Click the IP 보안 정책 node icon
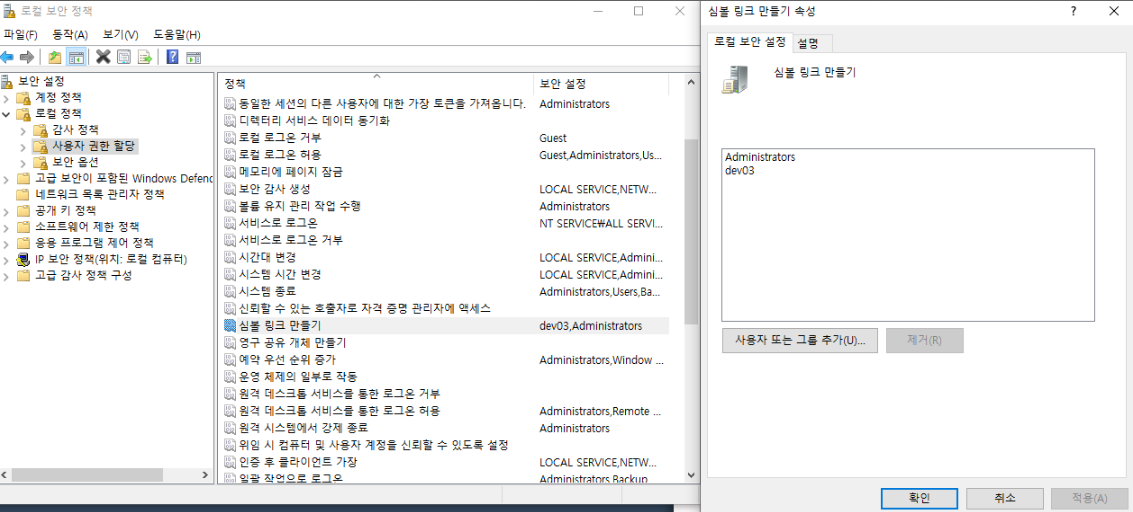 pyautogui.click(x=24, y=259)
